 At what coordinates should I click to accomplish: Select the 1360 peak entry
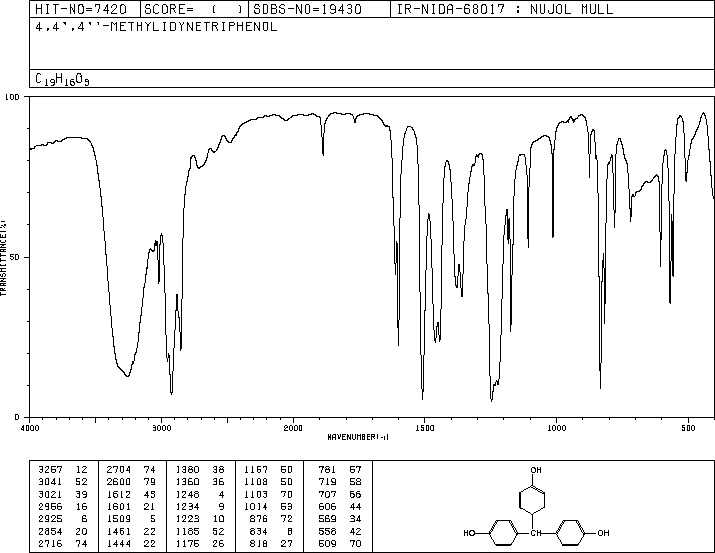pos(187,482)
